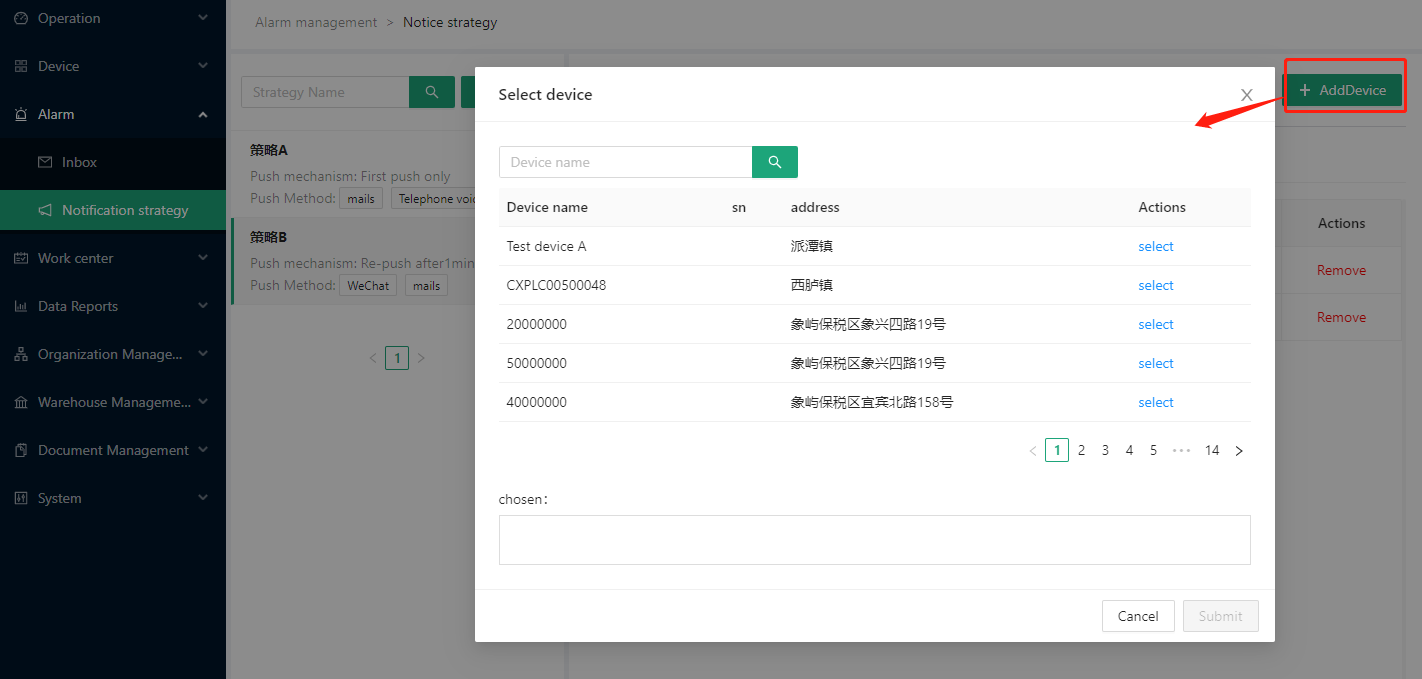1422x679 pixels.
Task: Click the strategy name search magnifier button
Action: [x=432, y=92]
